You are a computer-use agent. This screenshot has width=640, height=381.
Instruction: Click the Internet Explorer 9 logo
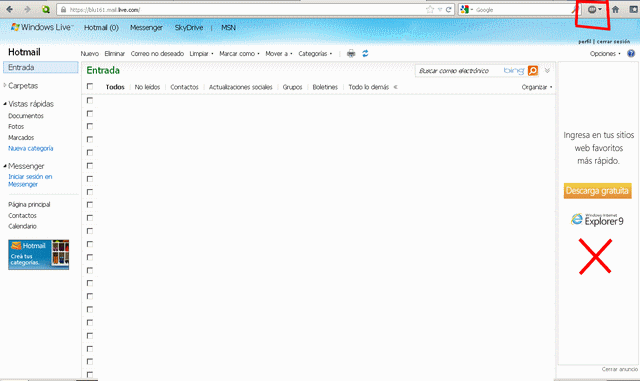[x=597, y=220]
